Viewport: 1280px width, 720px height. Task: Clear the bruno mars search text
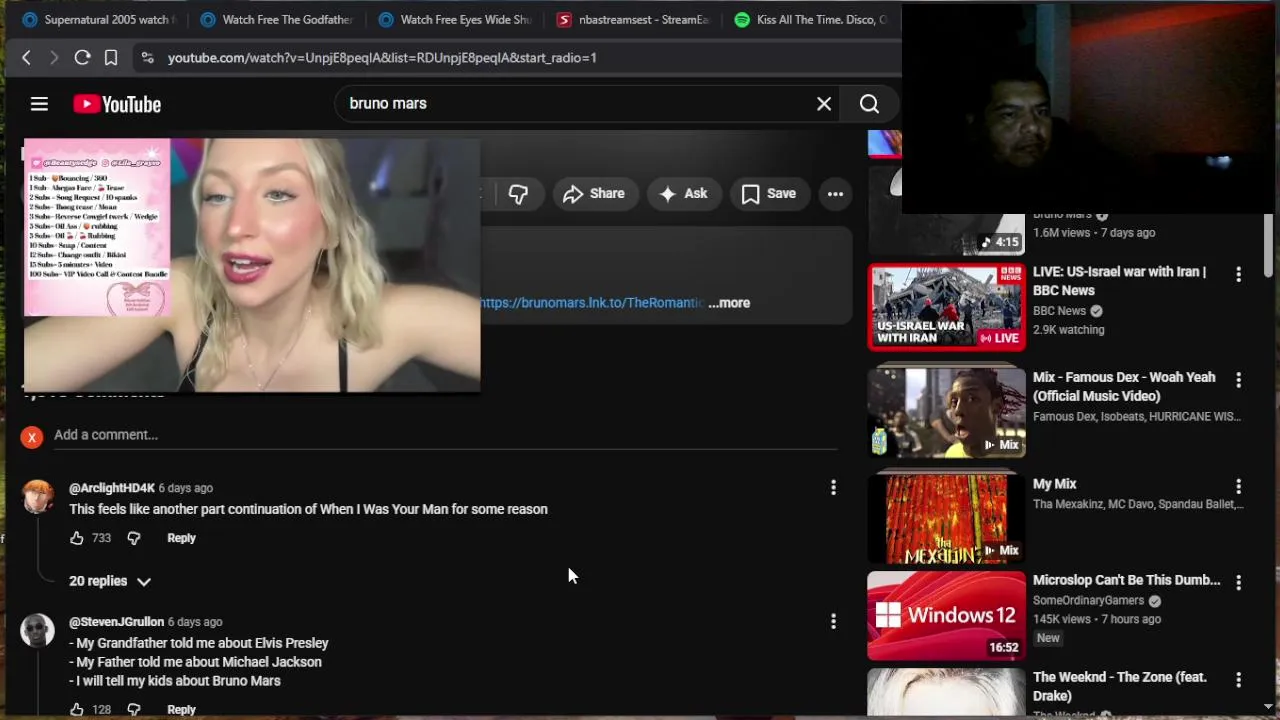click(824, 104)
